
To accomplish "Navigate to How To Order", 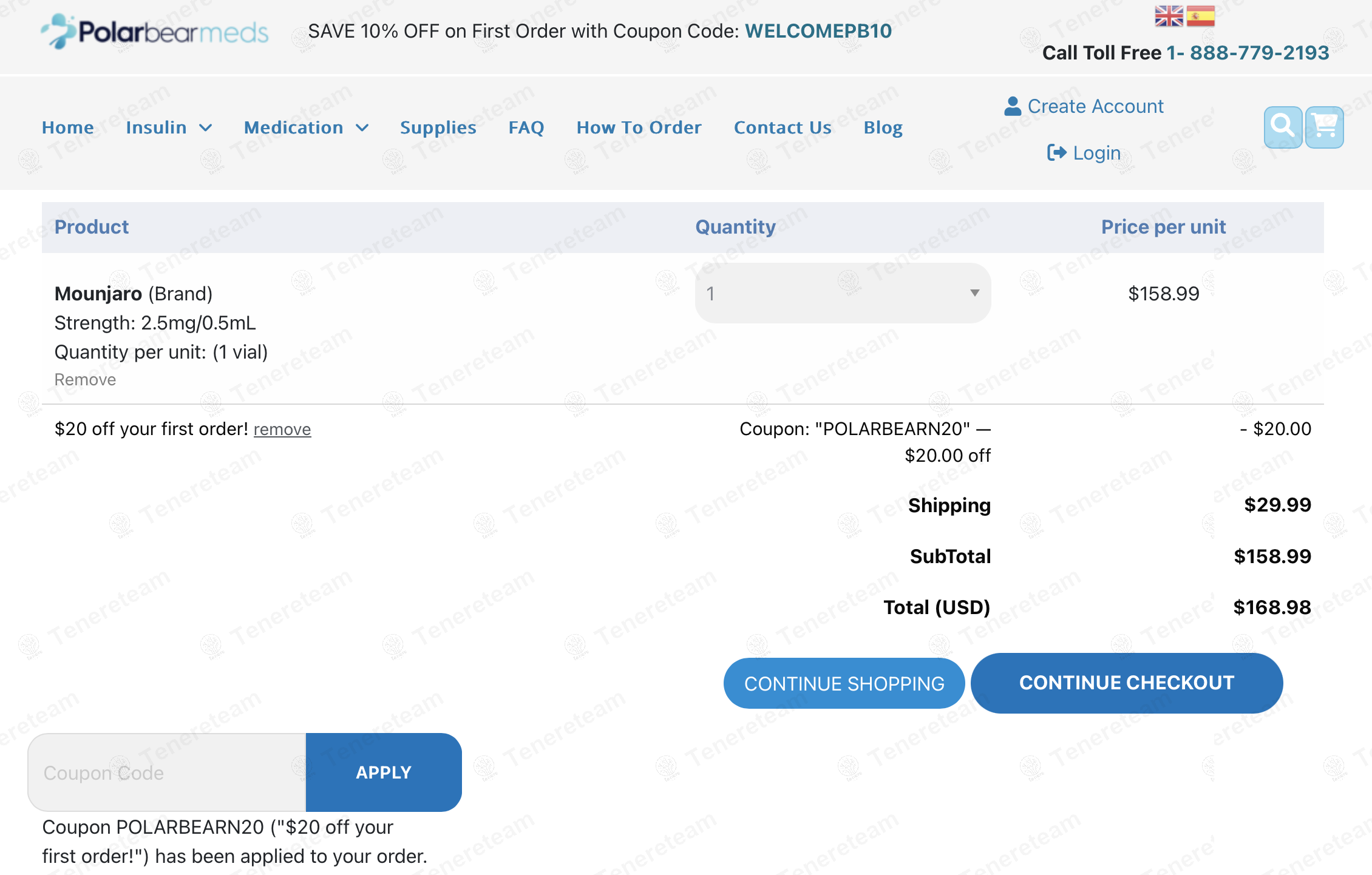I will coord(639,127).
